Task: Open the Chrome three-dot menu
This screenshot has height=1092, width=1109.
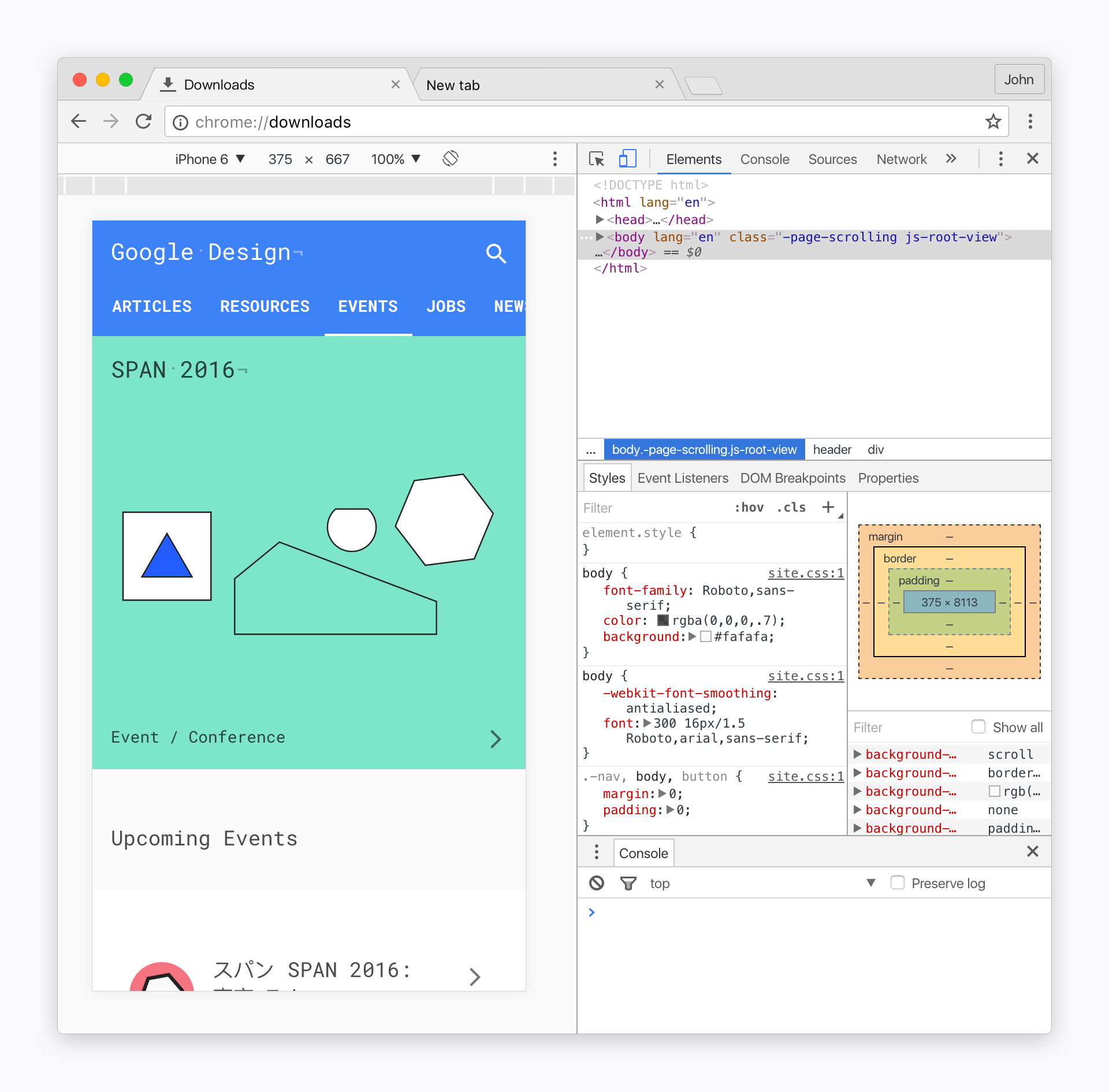Action: (x=1030, y=121)
